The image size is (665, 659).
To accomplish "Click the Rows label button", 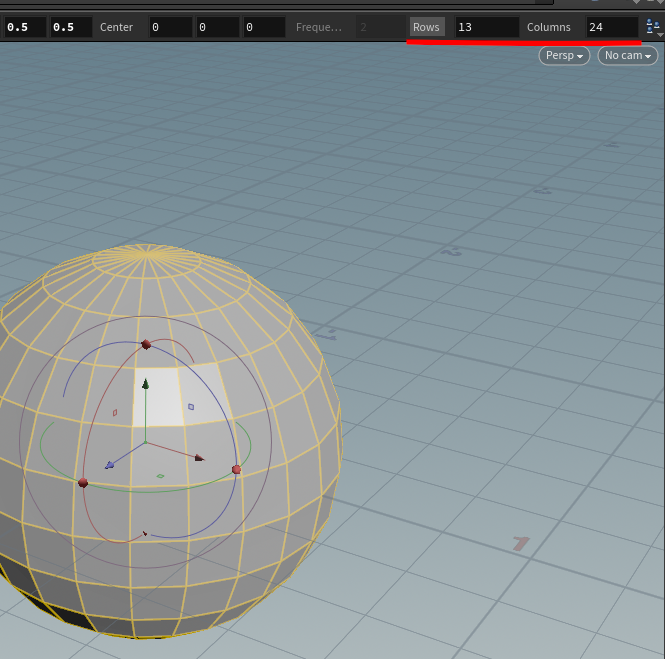I will pos(426,27).
